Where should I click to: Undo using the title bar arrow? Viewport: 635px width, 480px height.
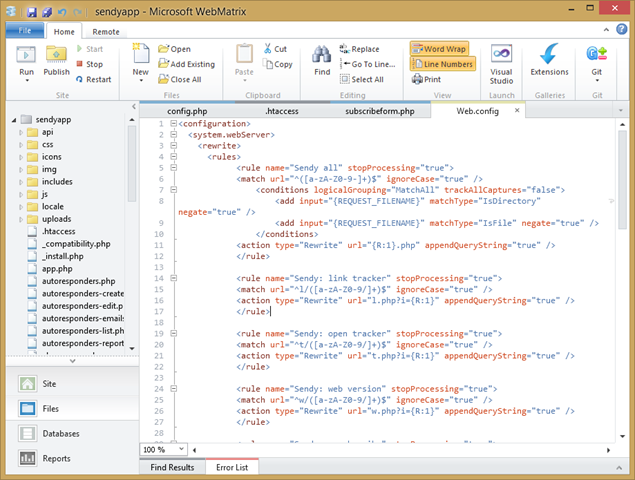pos(62,12)
